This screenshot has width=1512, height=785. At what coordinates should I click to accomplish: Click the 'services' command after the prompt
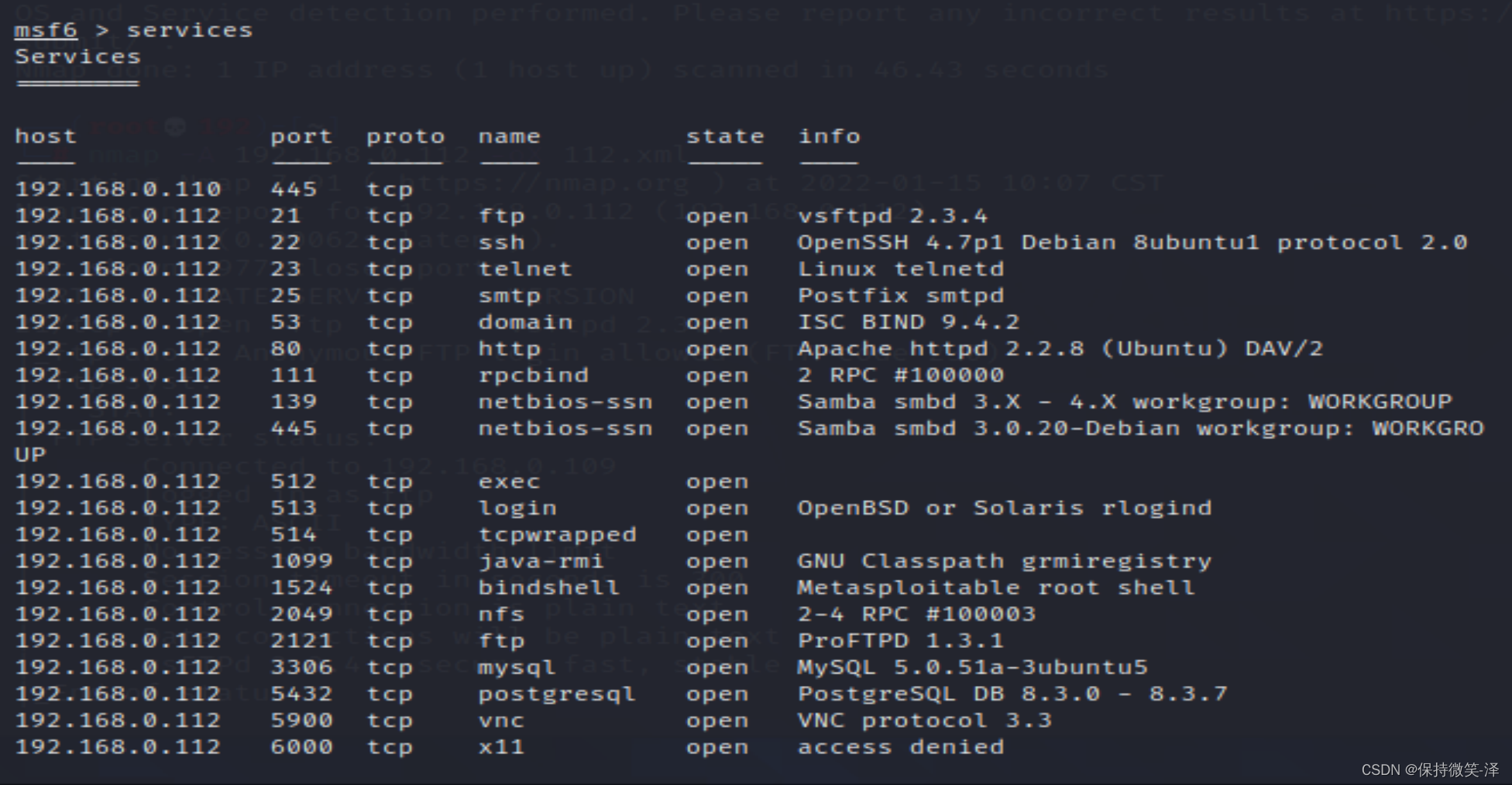(x=190, y=30)
